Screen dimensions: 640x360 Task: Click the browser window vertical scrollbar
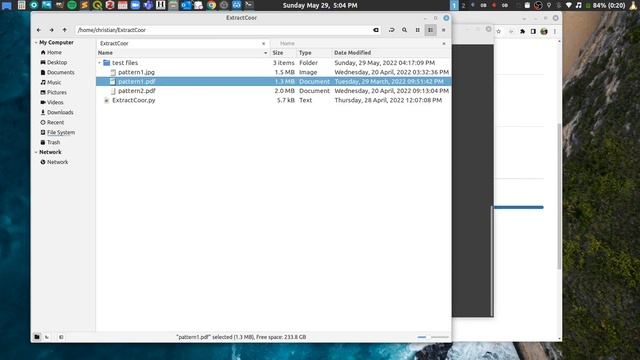pyautogui.click(x=559, y=196)
